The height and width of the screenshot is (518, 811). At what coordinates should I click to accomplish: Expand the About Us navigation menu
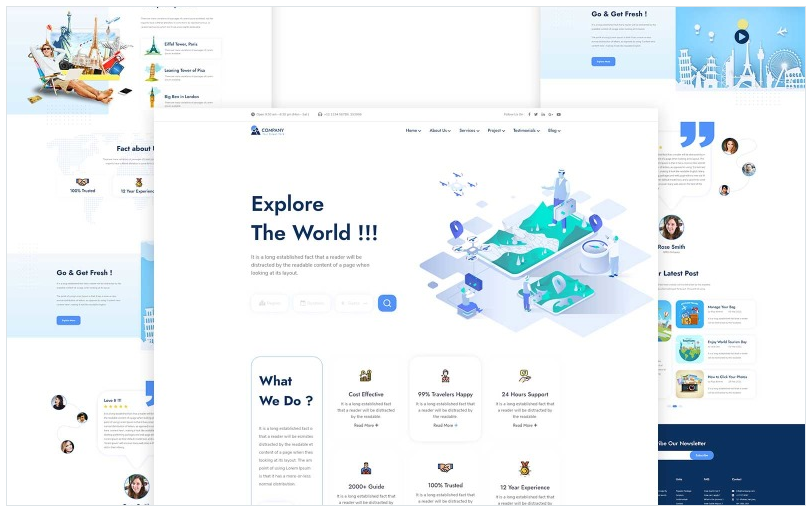pyautogui.click(x=440, y=131)
